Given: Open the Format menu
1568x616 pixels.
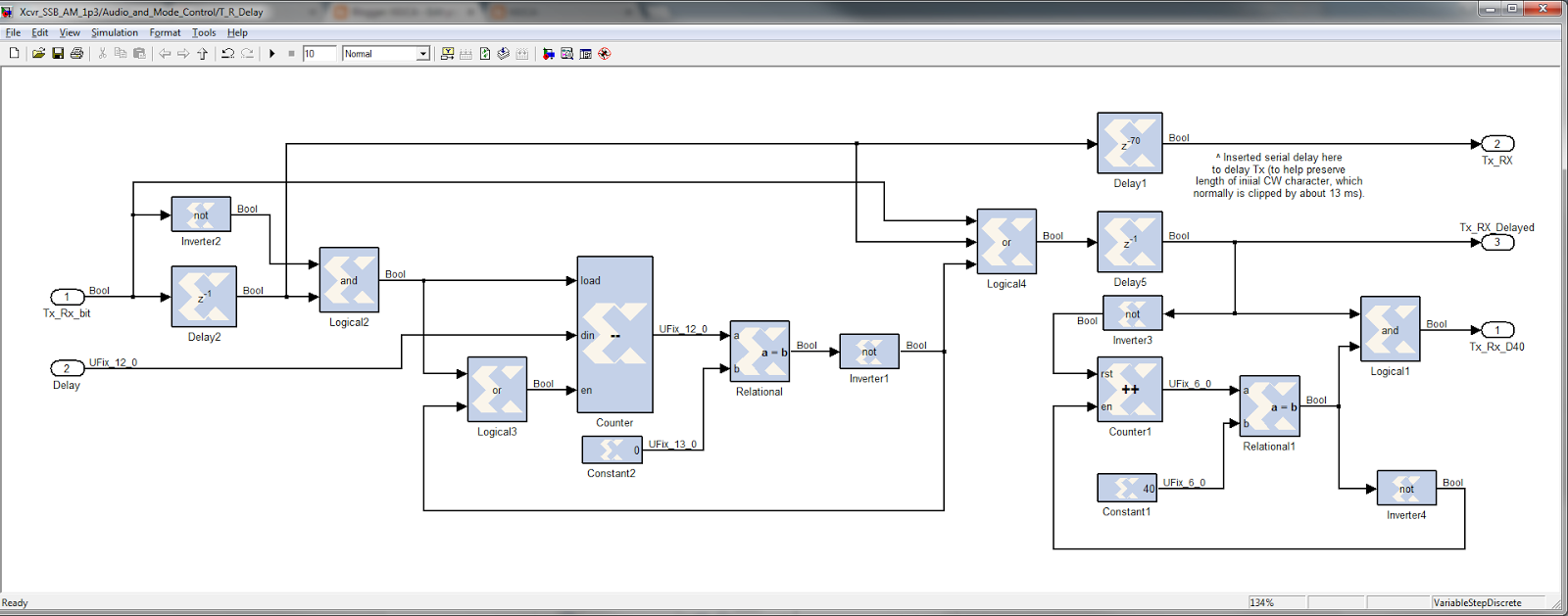Looking at the screenshot, I should (165, 32).
